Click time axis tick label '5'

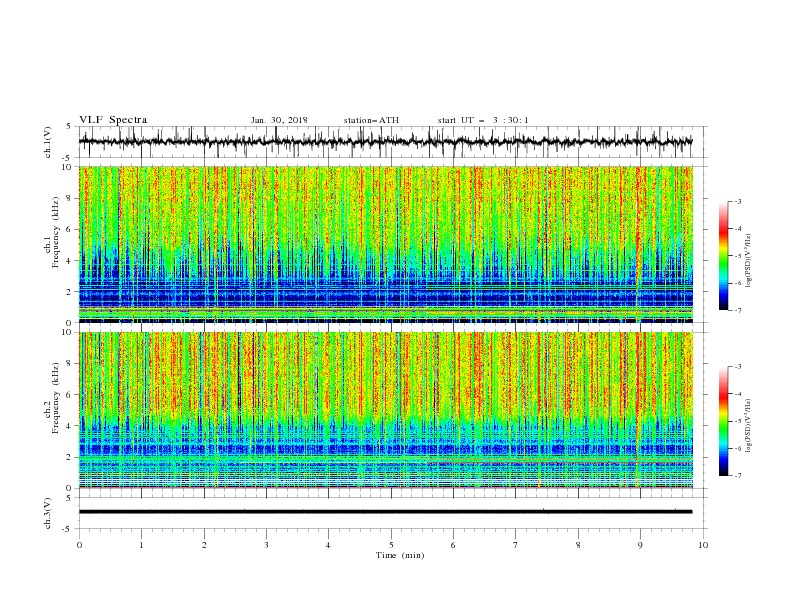(x=391, y=545)
